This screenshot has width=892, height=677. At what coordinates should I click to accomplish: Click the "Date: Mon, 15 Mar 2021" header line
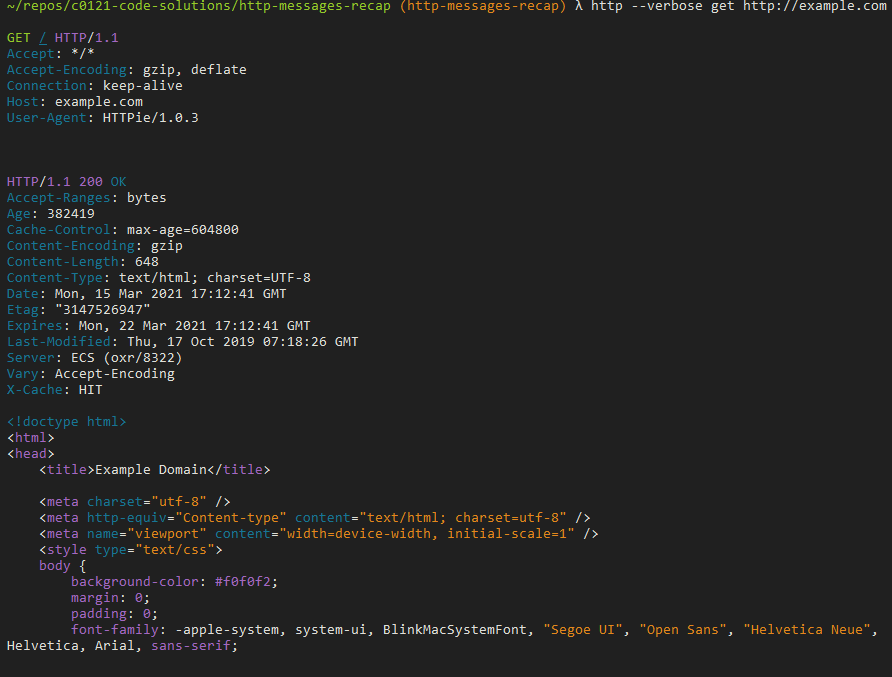pyautogui.click(x=146, y=294)
